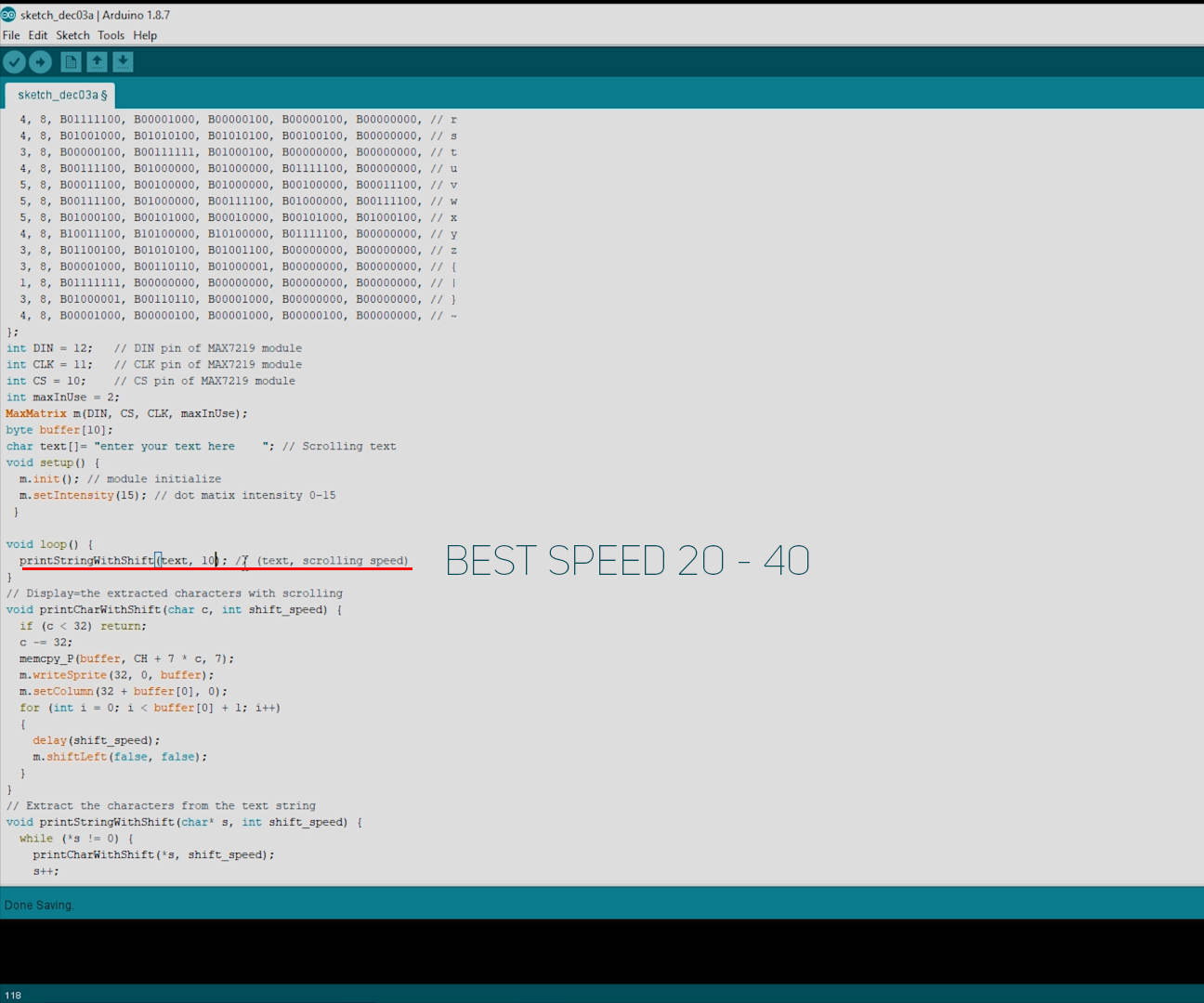Screen dimensions: 1204x1003
Task: Click inside the 'enter your text here' string
Action: 167,447
